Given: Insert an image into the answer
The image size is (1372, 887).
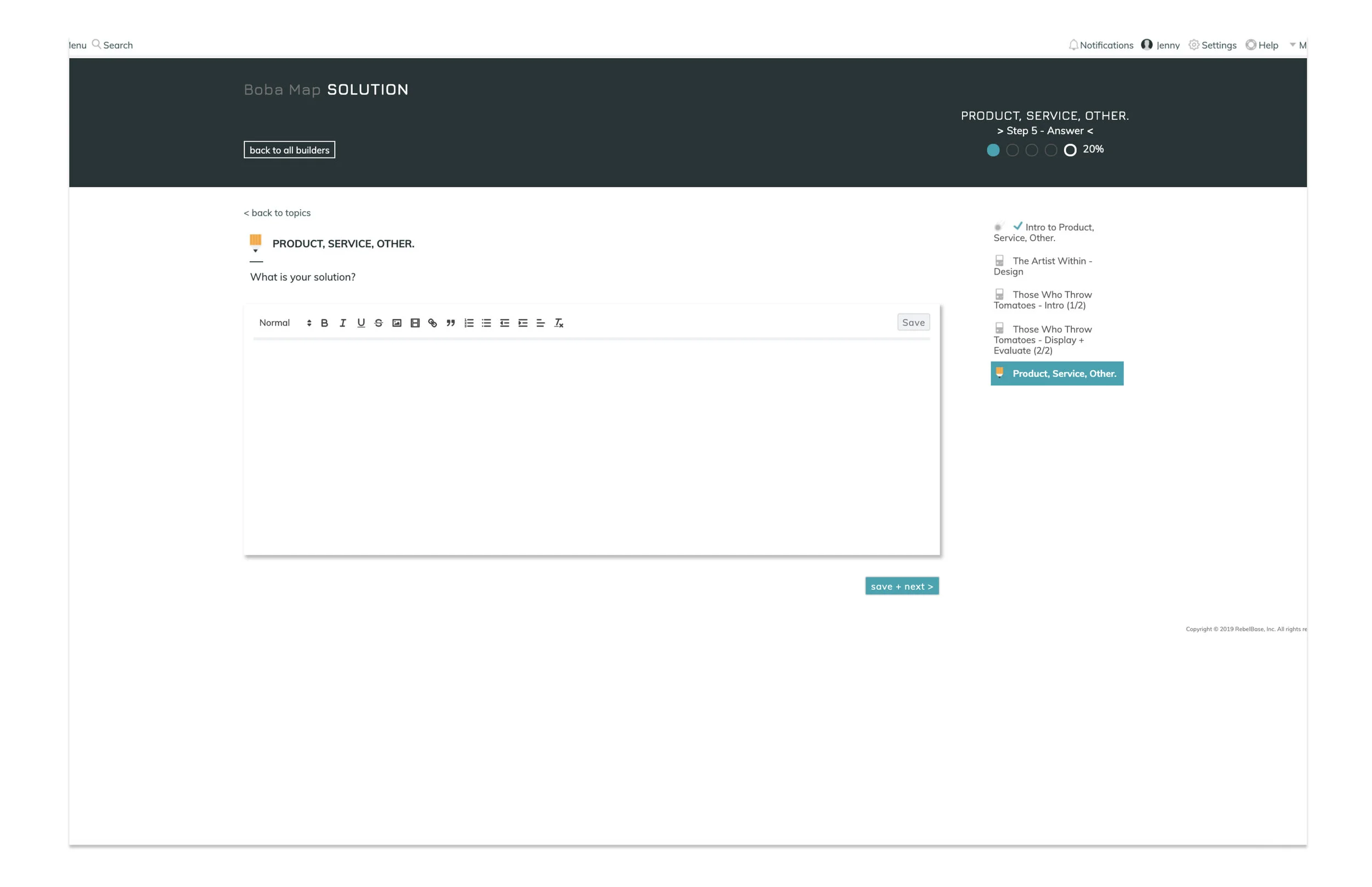Looking at the screenshot, I should pyautogui.click(x=397, y=323).
